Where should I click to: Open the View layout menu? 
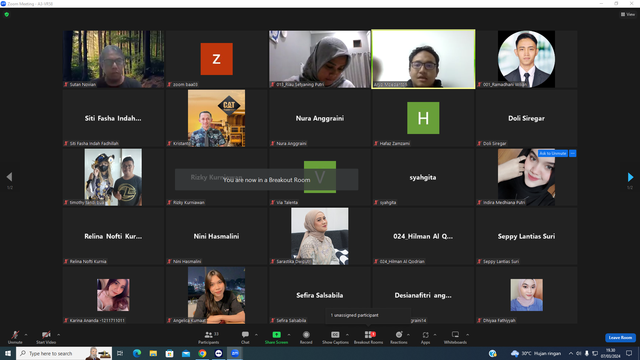[x=628, y=14]
